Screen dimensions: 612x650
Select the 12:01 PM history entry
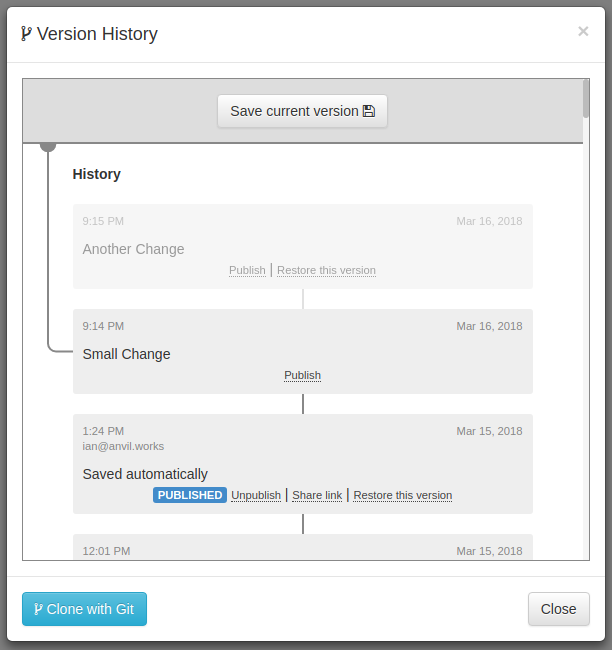click(x=303, y=547)
